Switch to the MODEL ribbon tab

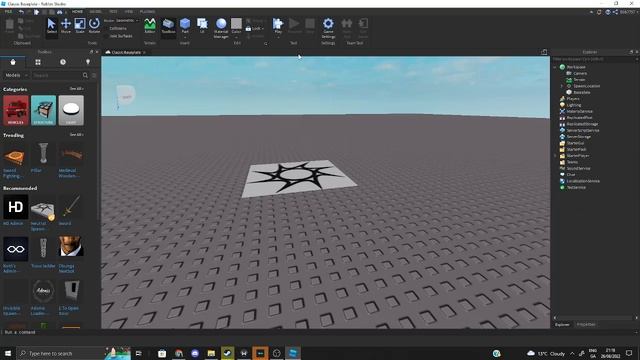pyautogui.click(x=95, y=12)
